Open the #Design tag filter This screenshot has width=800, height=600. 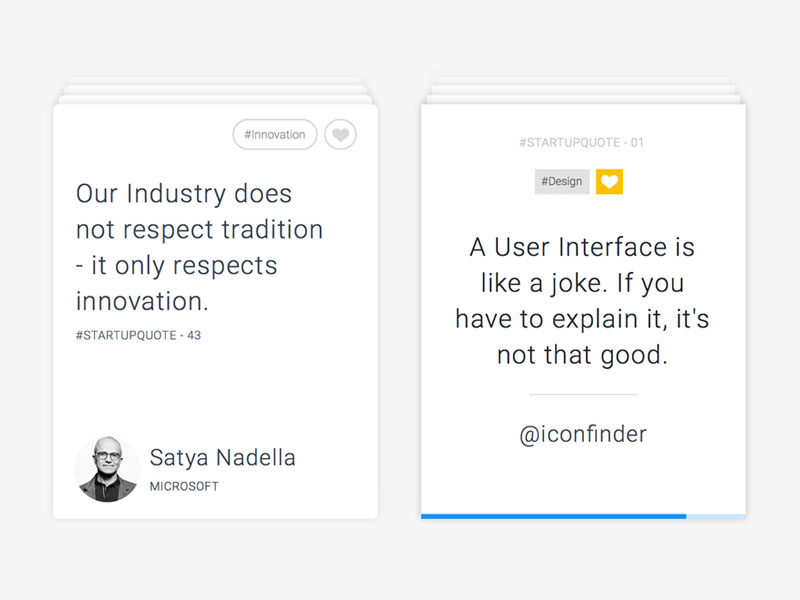point(562,181)
